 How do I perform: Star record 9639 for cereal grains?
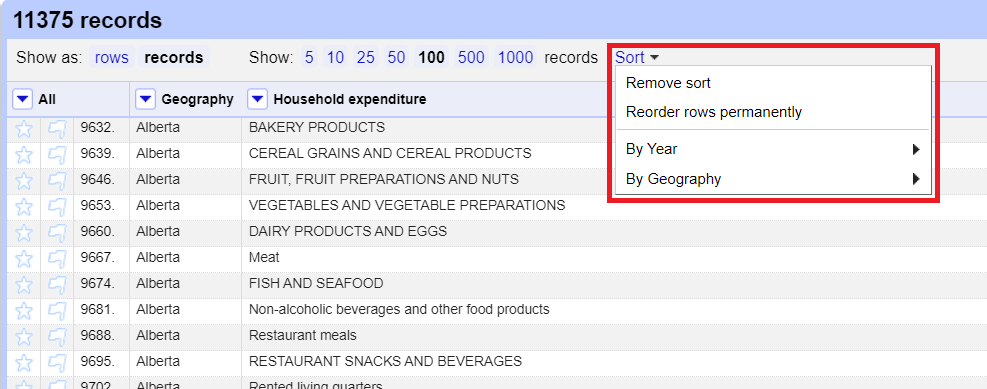(x=23, y=155)
